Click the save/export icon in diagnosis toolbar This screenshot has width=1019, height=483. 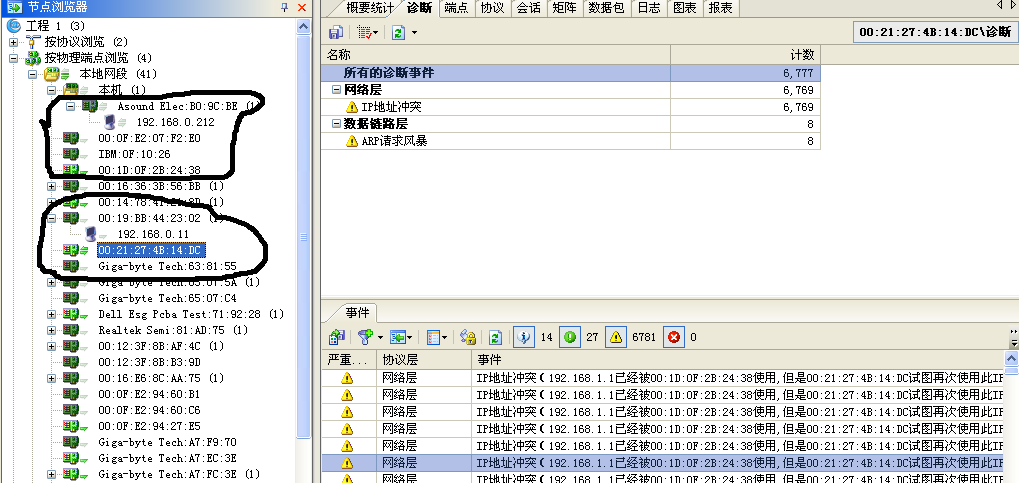click(x=336, y=33)
